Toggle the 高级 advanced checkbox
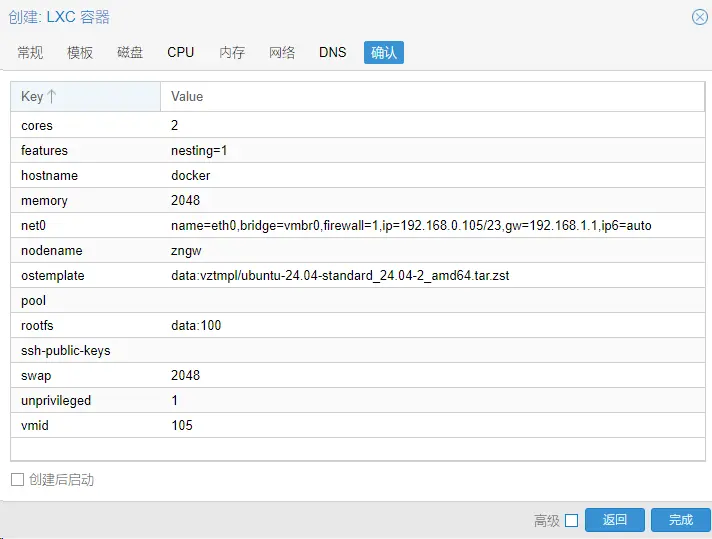The image size is (712, 539). (571, 520)
